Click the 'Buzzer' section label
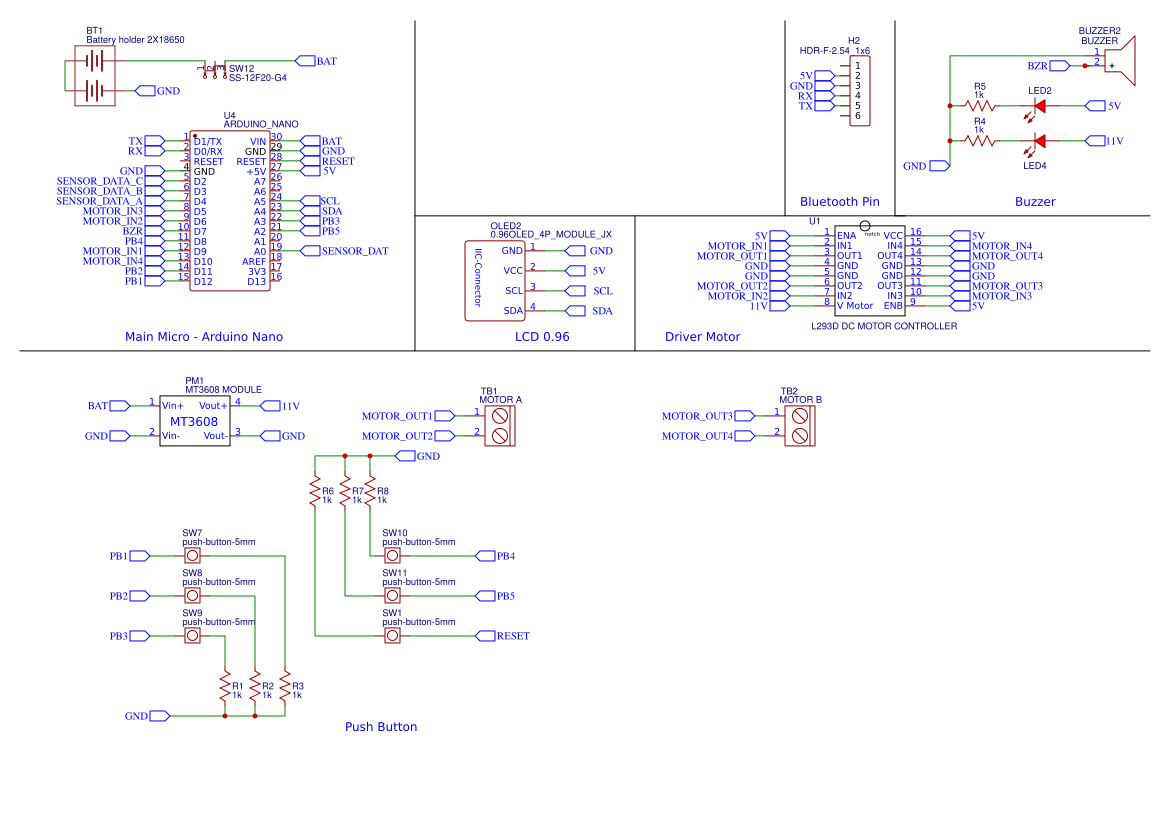 pyautogui.click(x=1035, y=202)
